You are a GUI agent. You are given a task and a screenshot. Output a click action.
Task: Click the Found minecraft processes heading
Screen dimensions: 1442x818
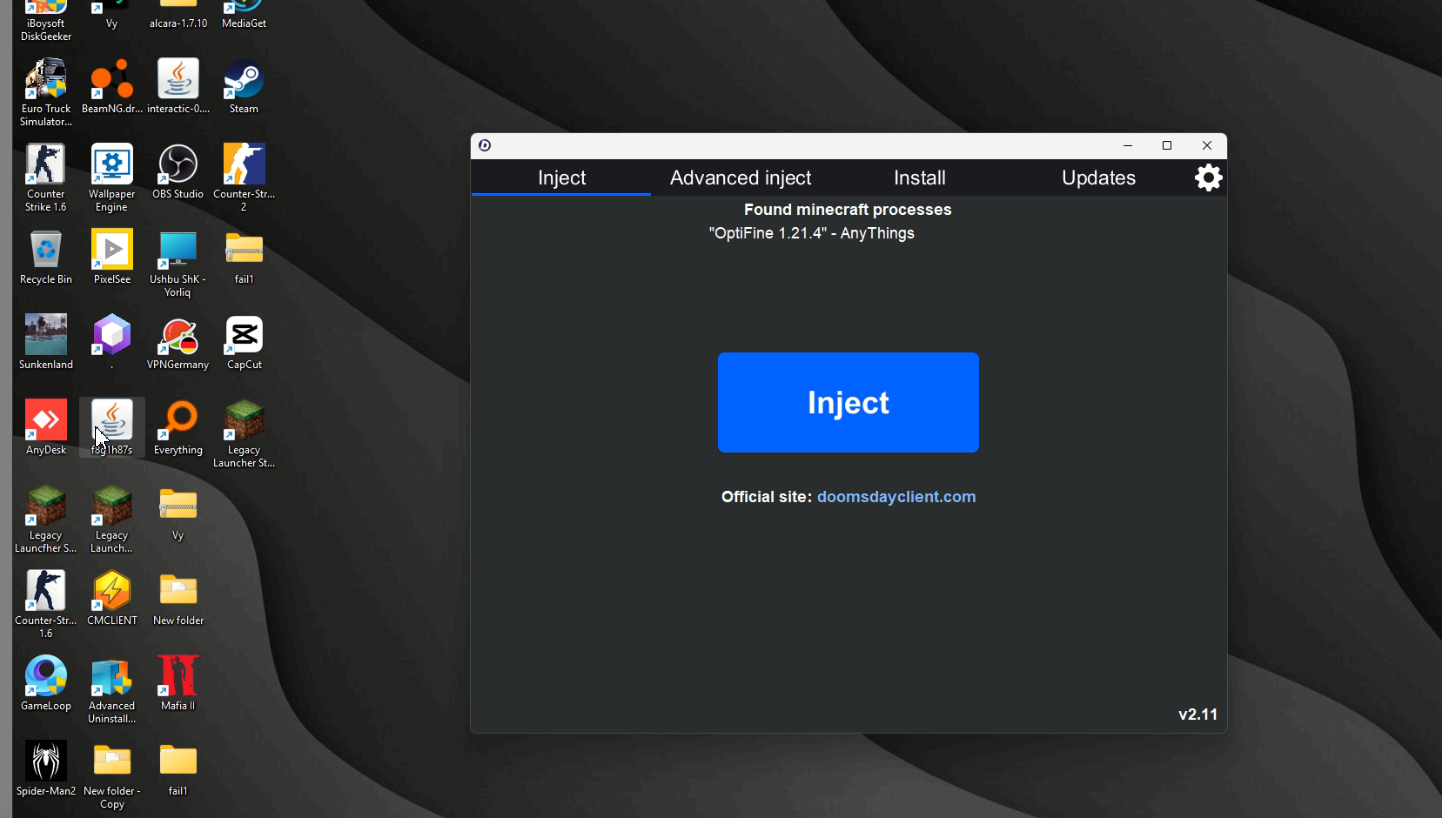coord(848,210)
